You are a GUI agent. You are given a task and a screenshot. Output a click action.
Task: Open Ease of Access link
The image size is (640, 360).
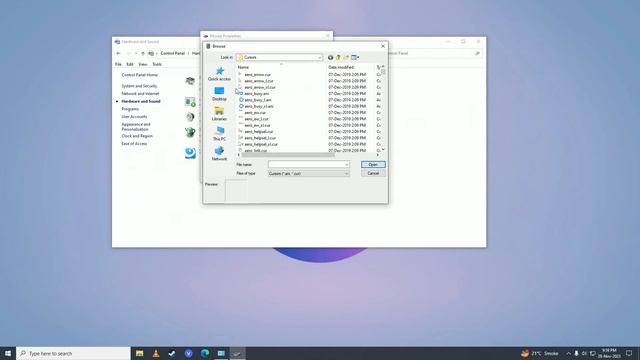pos(134,144)
